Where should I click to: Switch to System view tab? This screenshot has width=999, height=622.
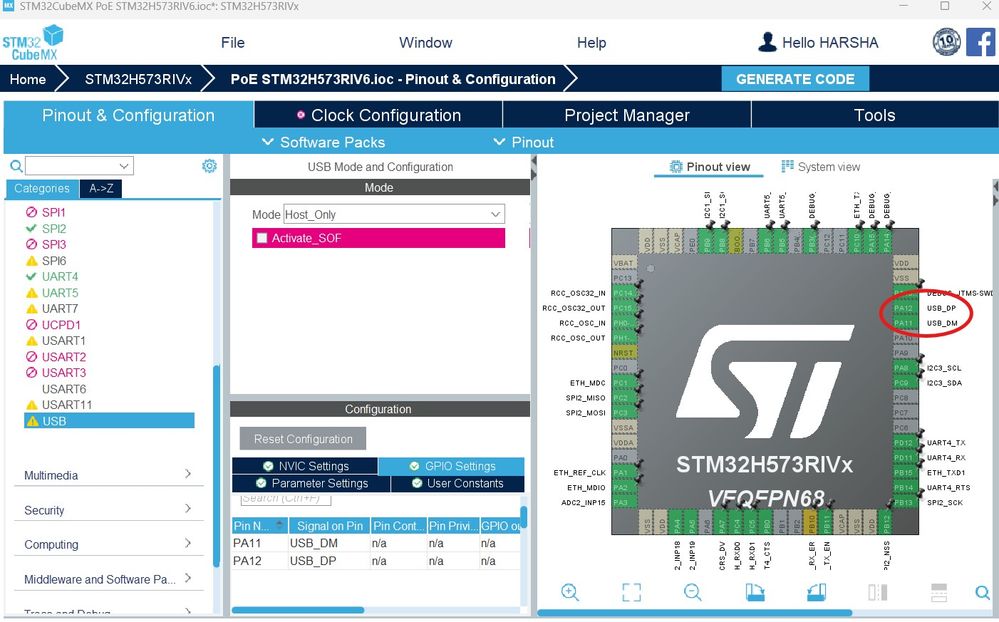821,167
